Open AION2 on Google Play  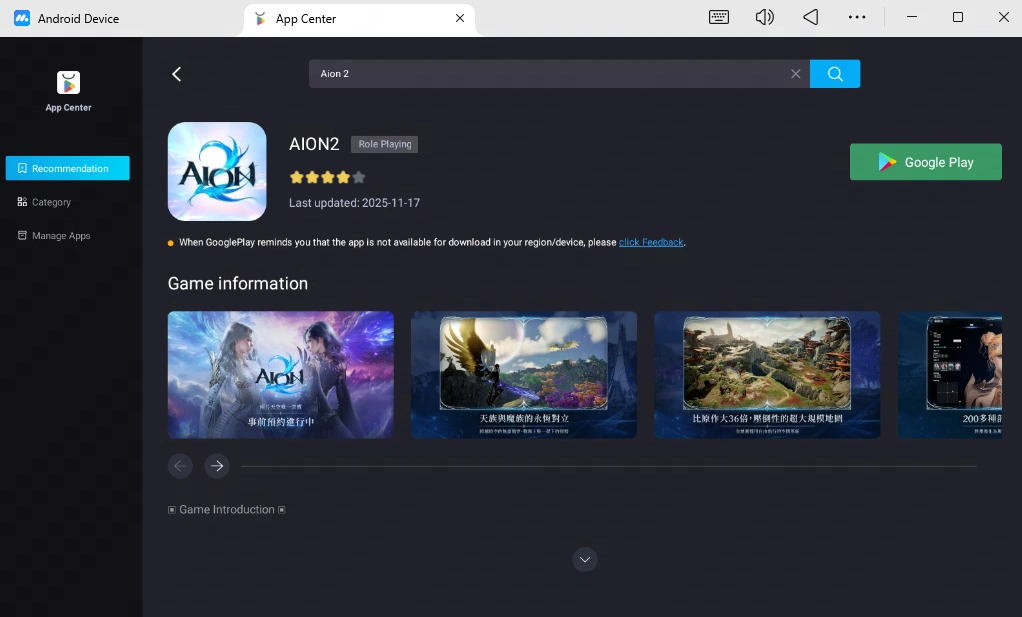tap(925, 161)
